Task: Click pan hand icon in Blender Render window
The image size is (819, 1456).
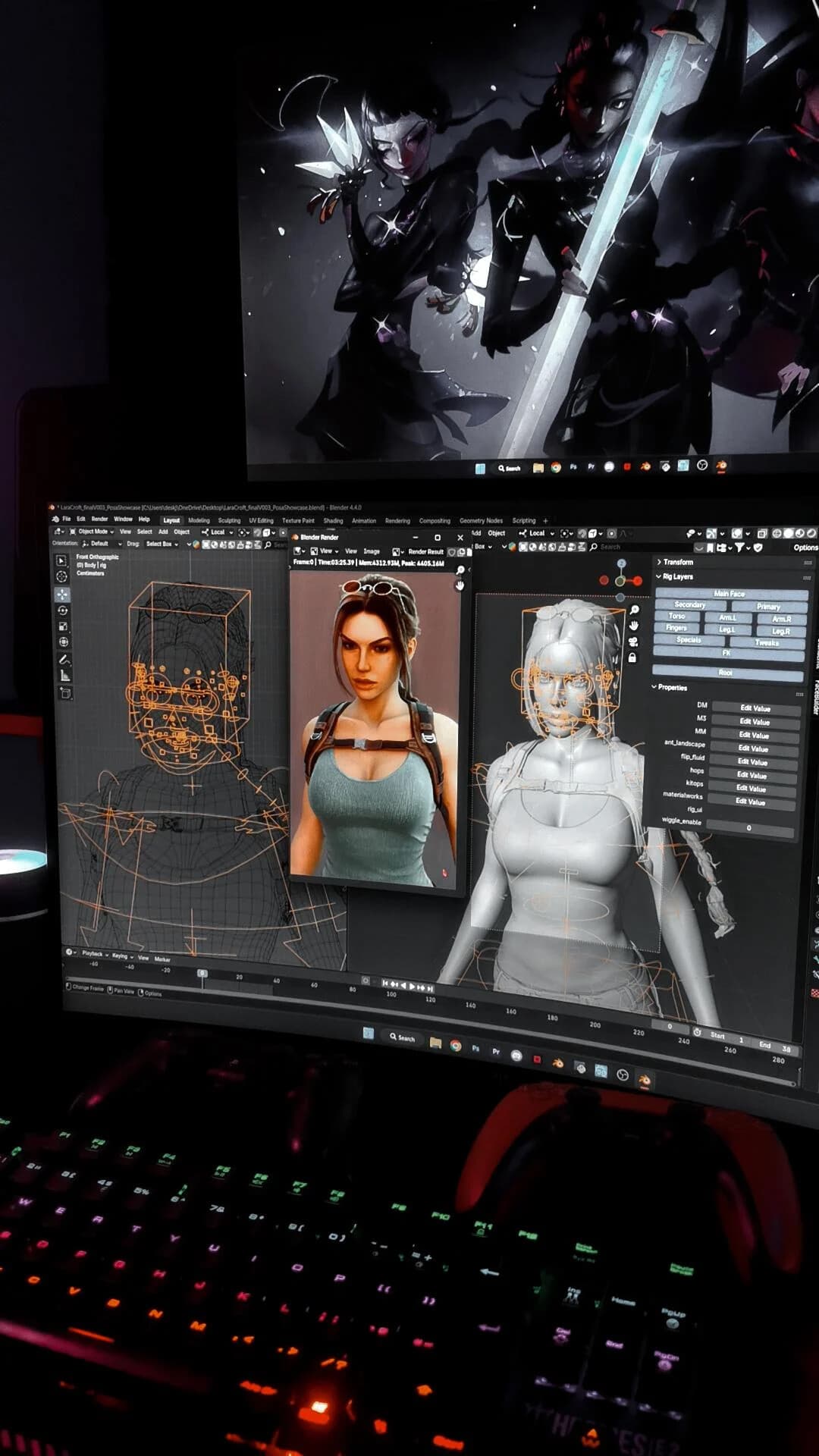Action: (x=460, y=585)
